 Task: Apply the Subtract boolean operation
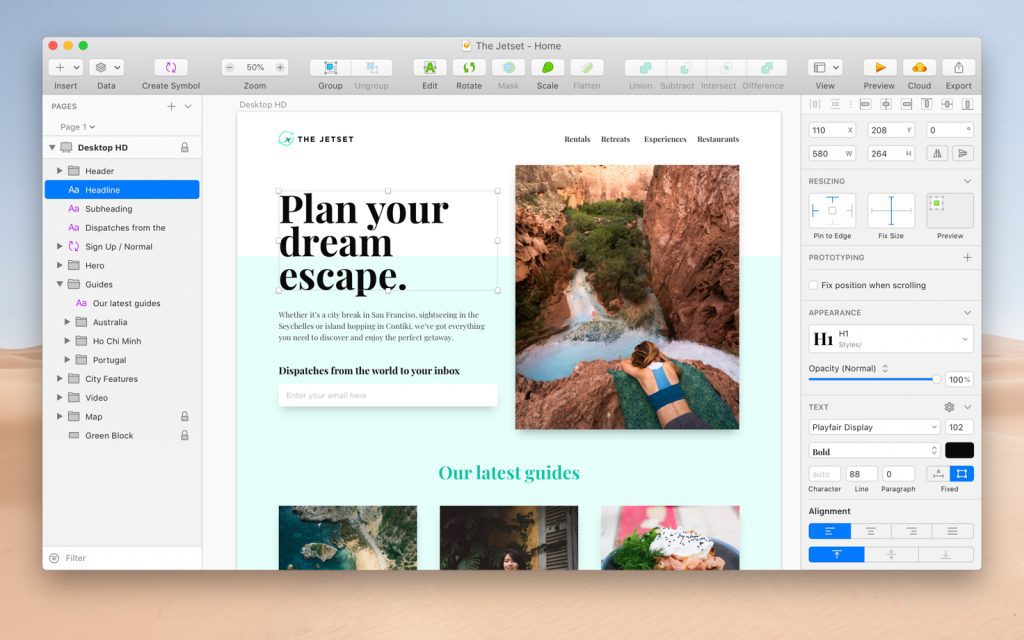677,67
